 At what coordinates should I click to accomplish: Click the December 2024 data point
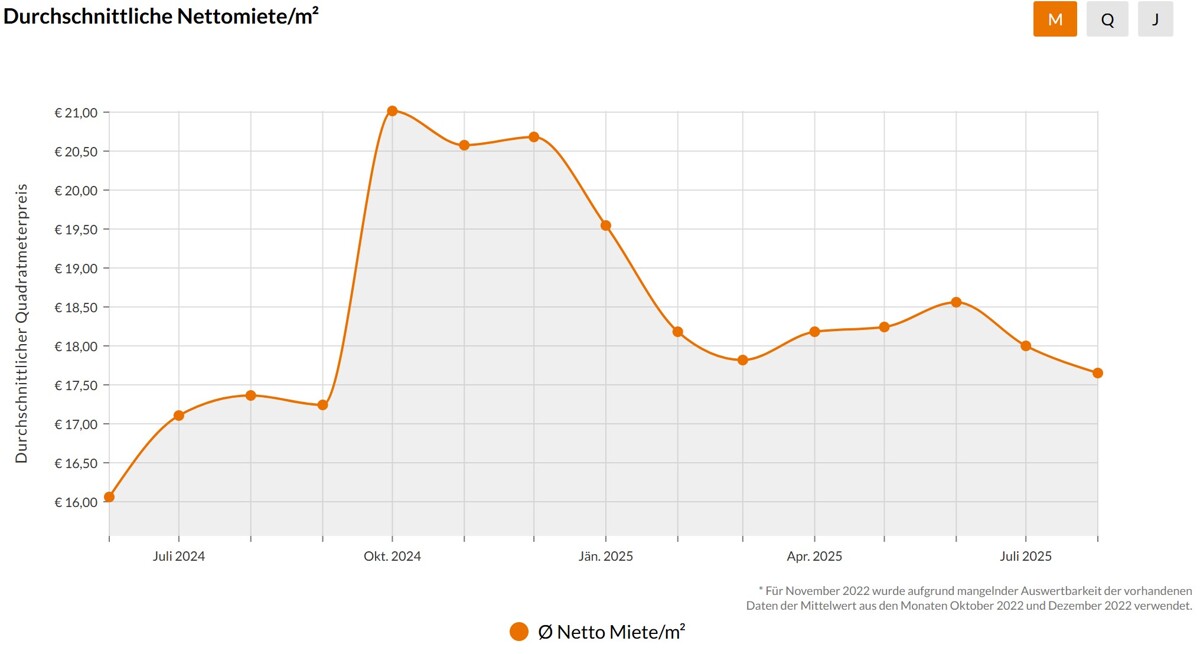click(x=534, y=136)
